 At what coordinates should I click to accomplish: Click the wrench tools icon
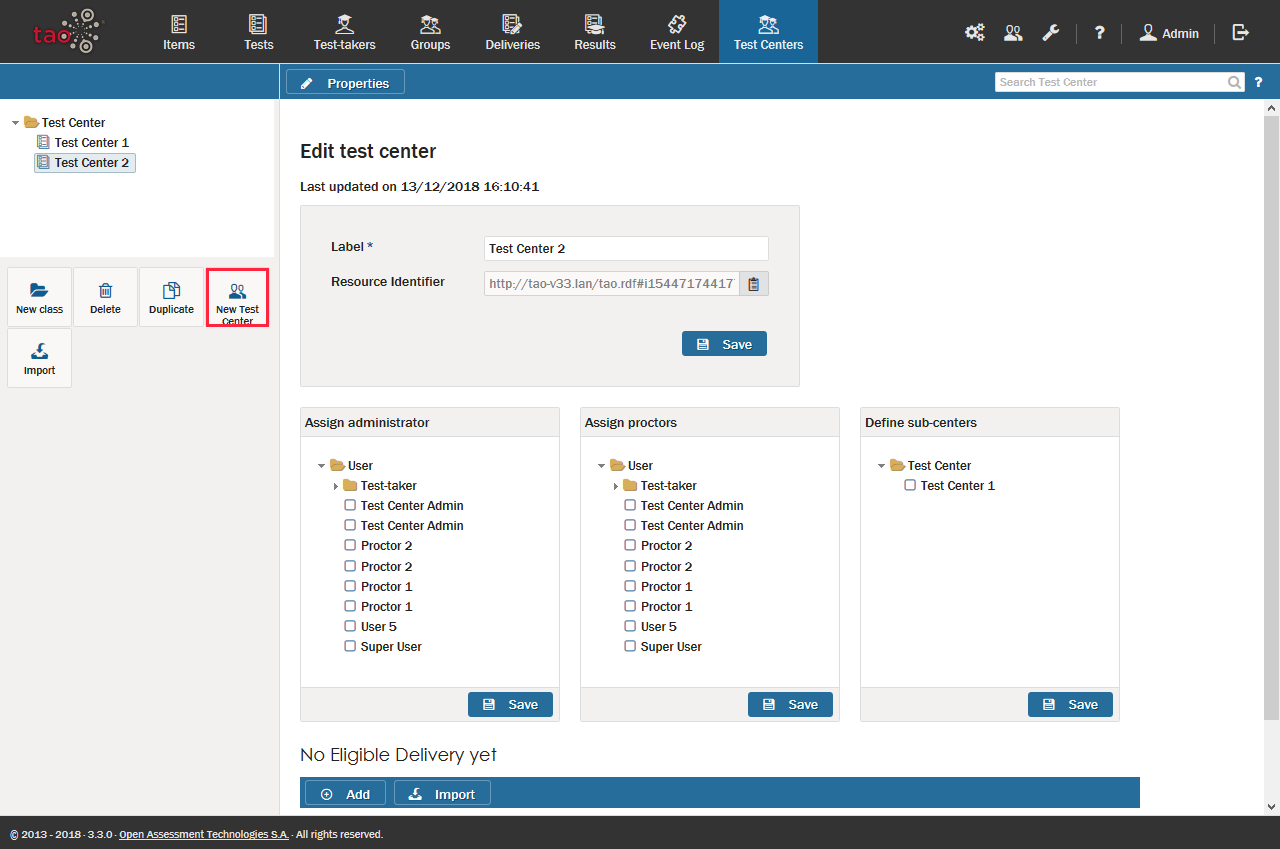(1051, 33)
